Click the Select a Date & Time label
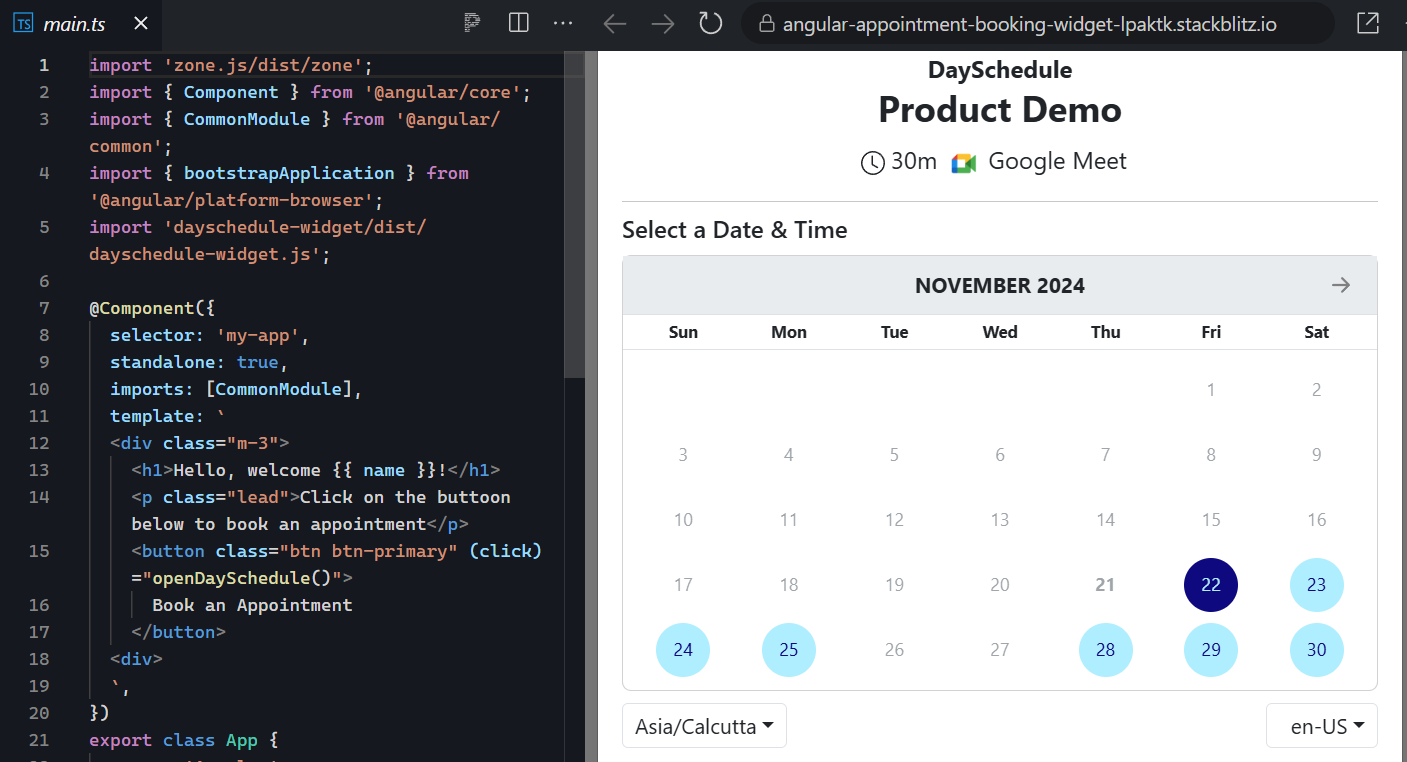 735,230
